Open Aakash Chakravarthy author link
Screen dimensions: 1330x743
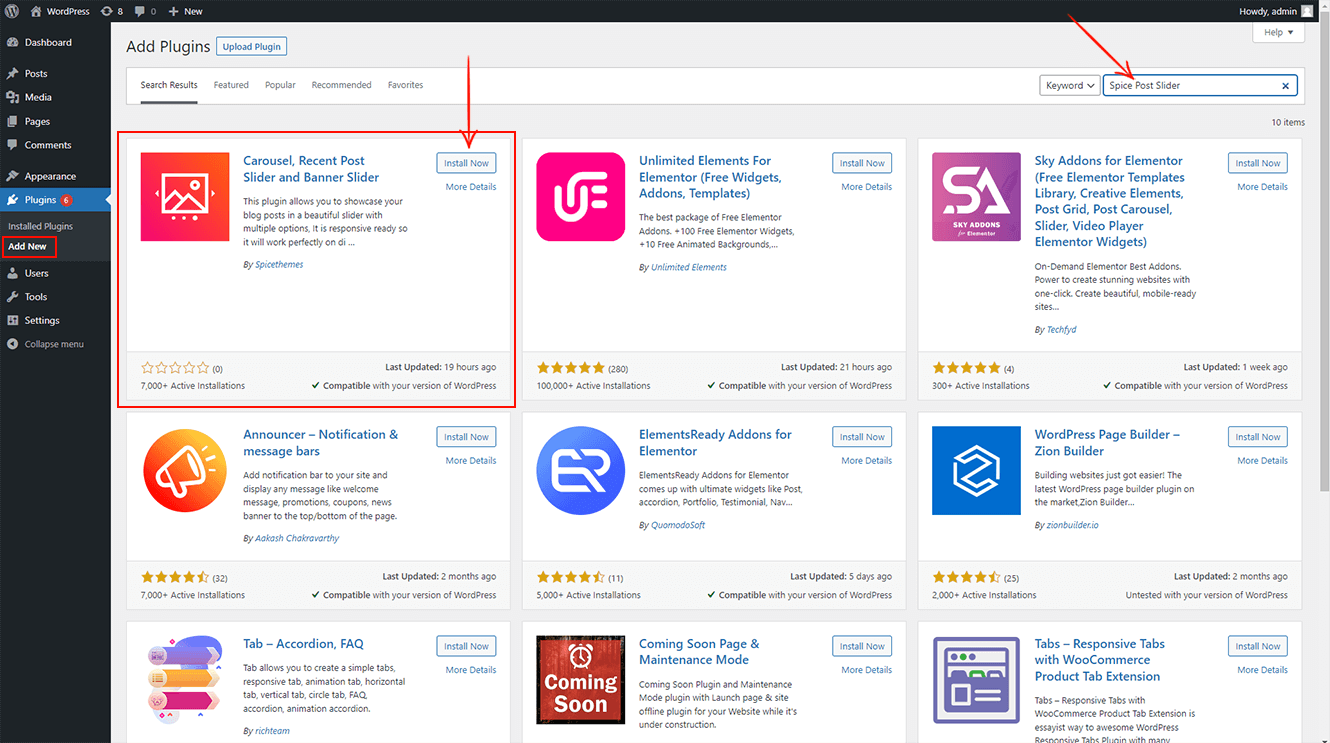(x=297, y=538)
